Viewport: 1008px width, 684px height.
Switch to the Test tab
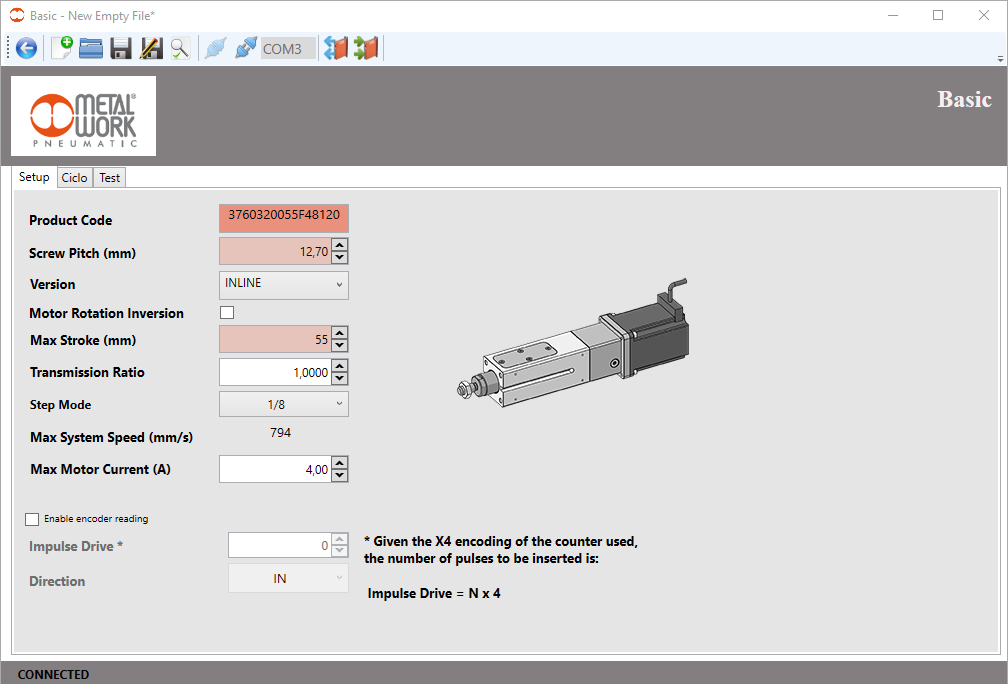109,177
